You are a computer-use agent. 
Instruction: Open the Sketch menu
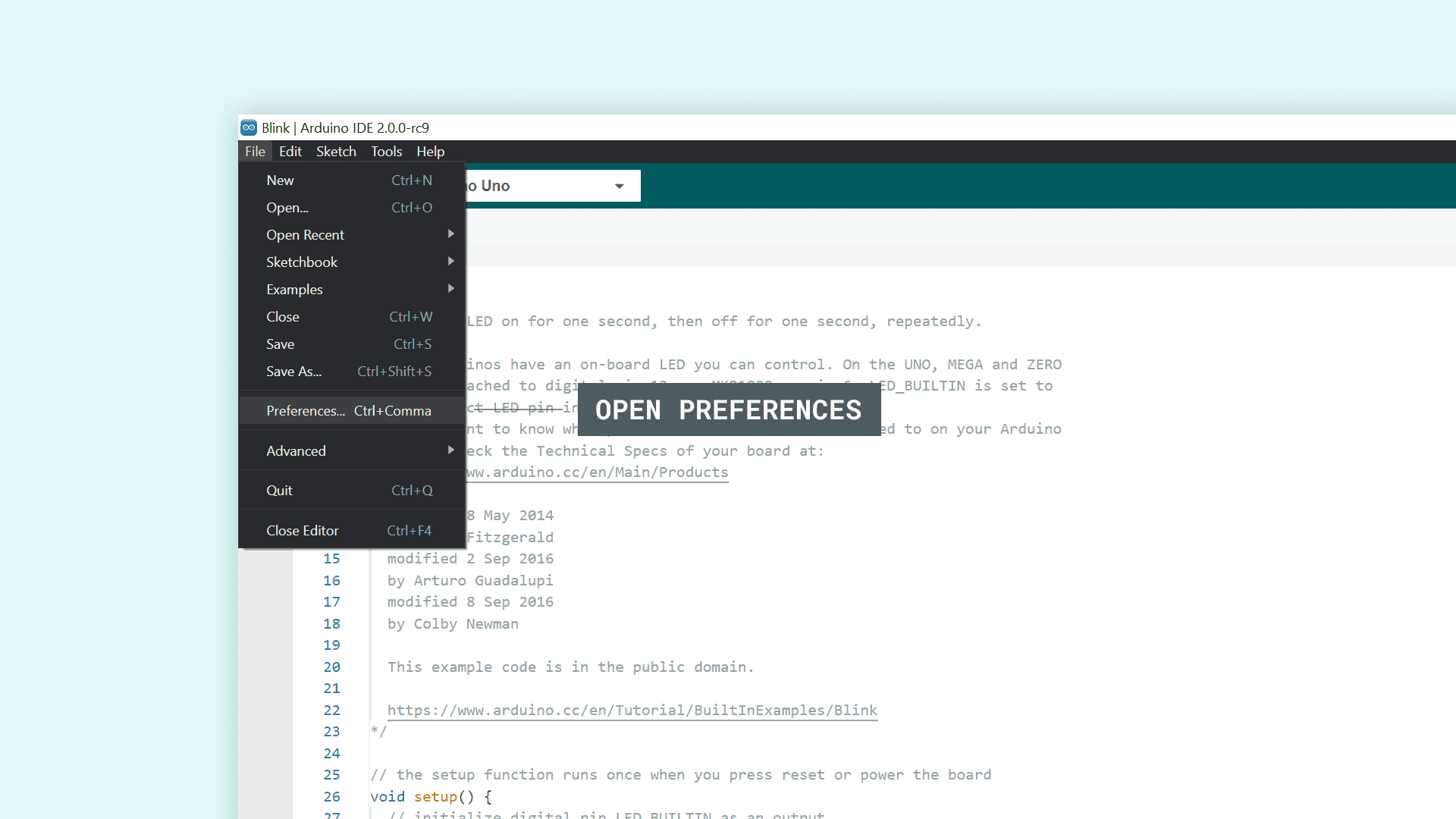click(x=336, y=152)
